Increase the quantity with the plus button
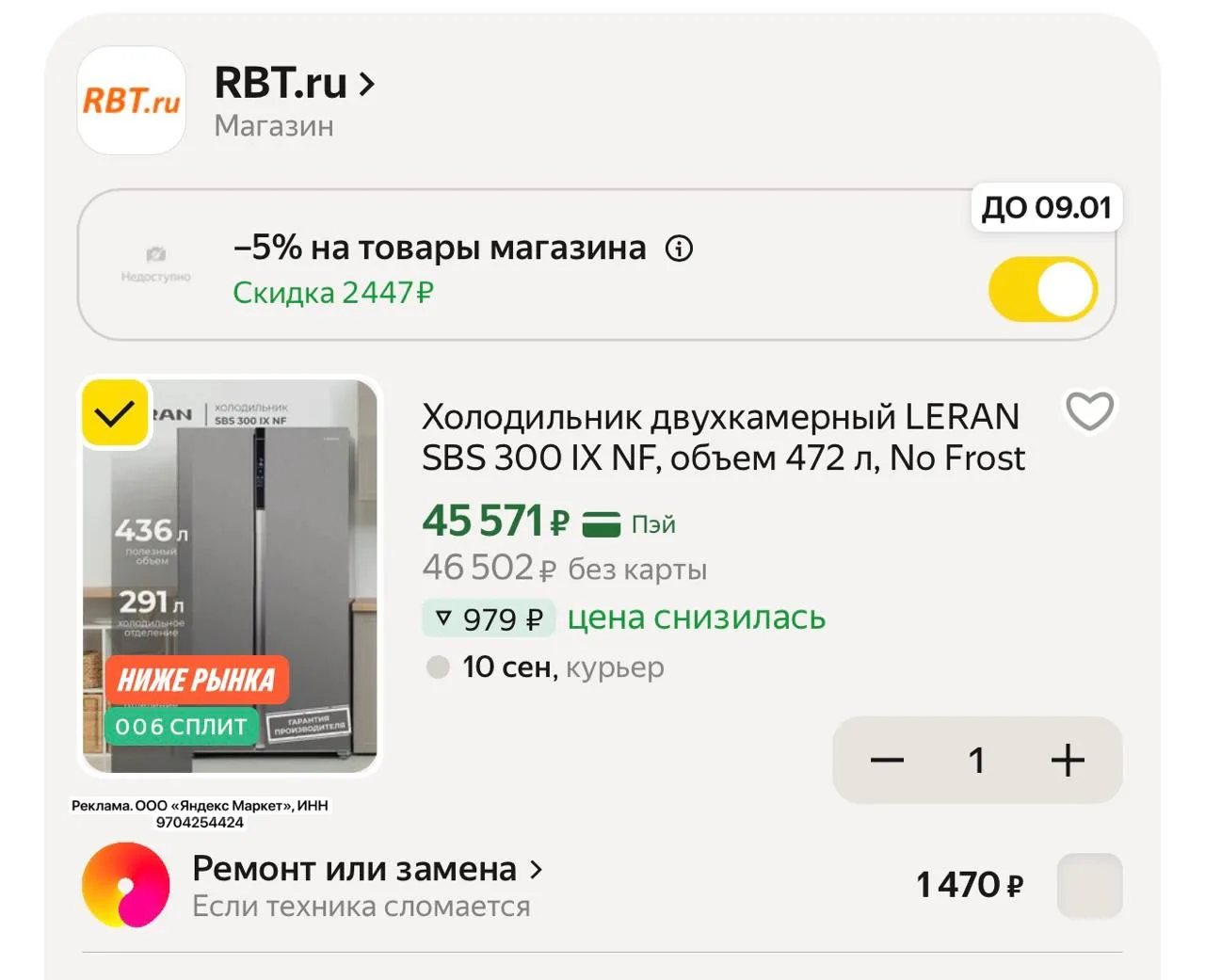This screenshot has height=980, width=1205. (x=1068, y=760)
